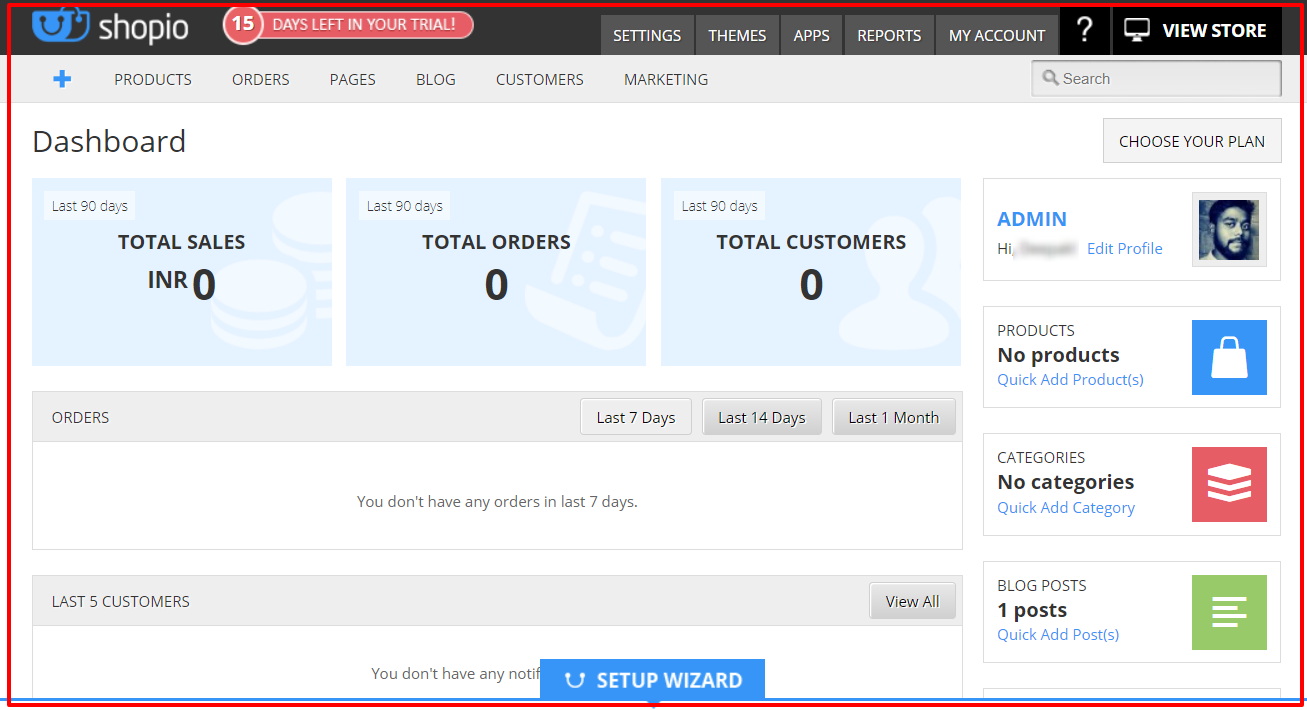1307x710 pixels.
Task: Open the MARKETING tab
Action: [x=665, y=79]
